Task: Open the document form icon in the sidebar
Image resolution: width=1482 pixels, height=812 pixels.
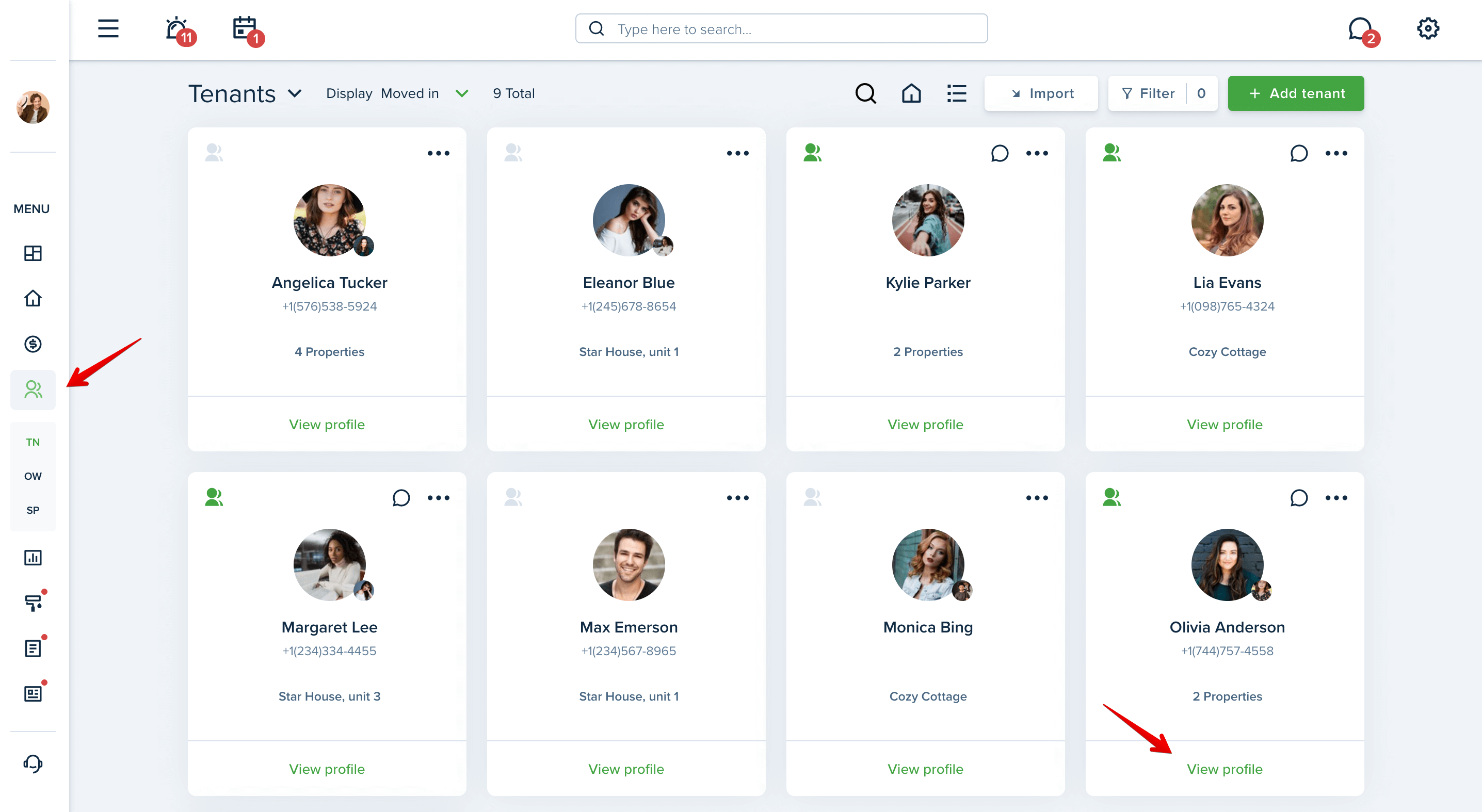Action: tap(34, 647)
